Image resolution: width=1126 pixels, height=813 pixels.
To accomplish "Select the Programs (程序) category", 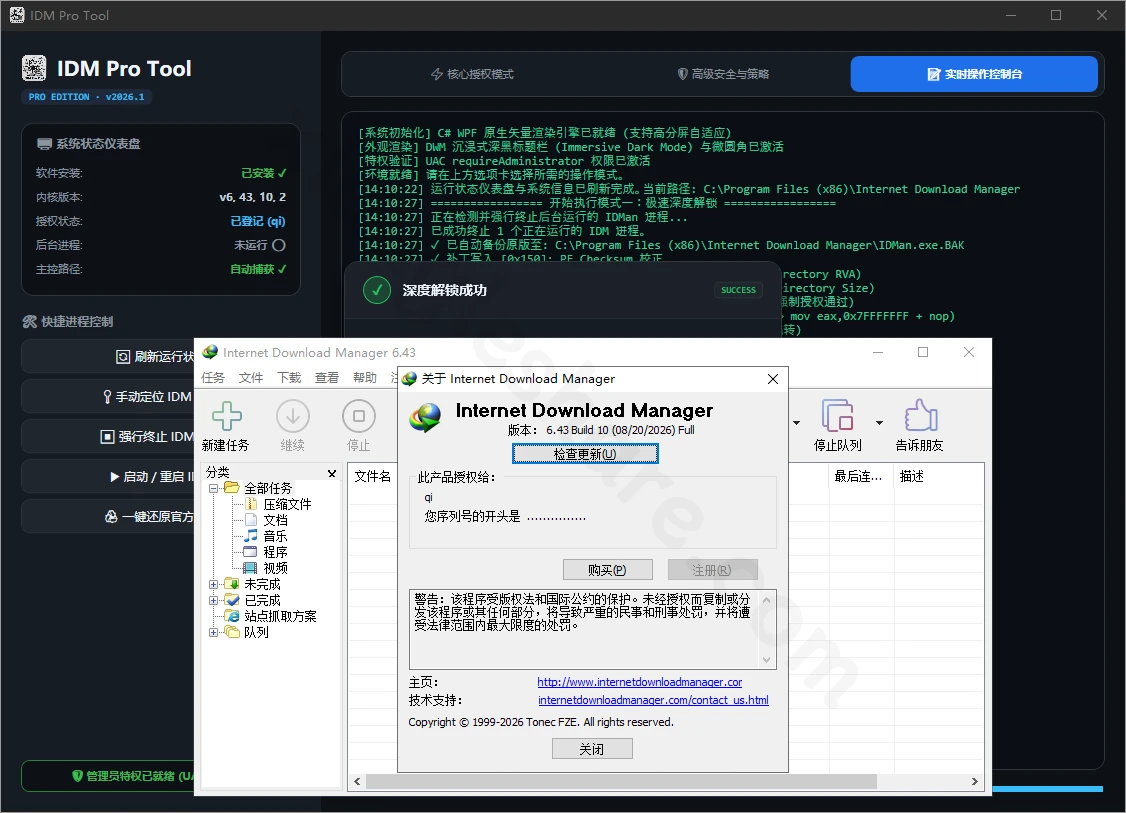I will [275, 552].
